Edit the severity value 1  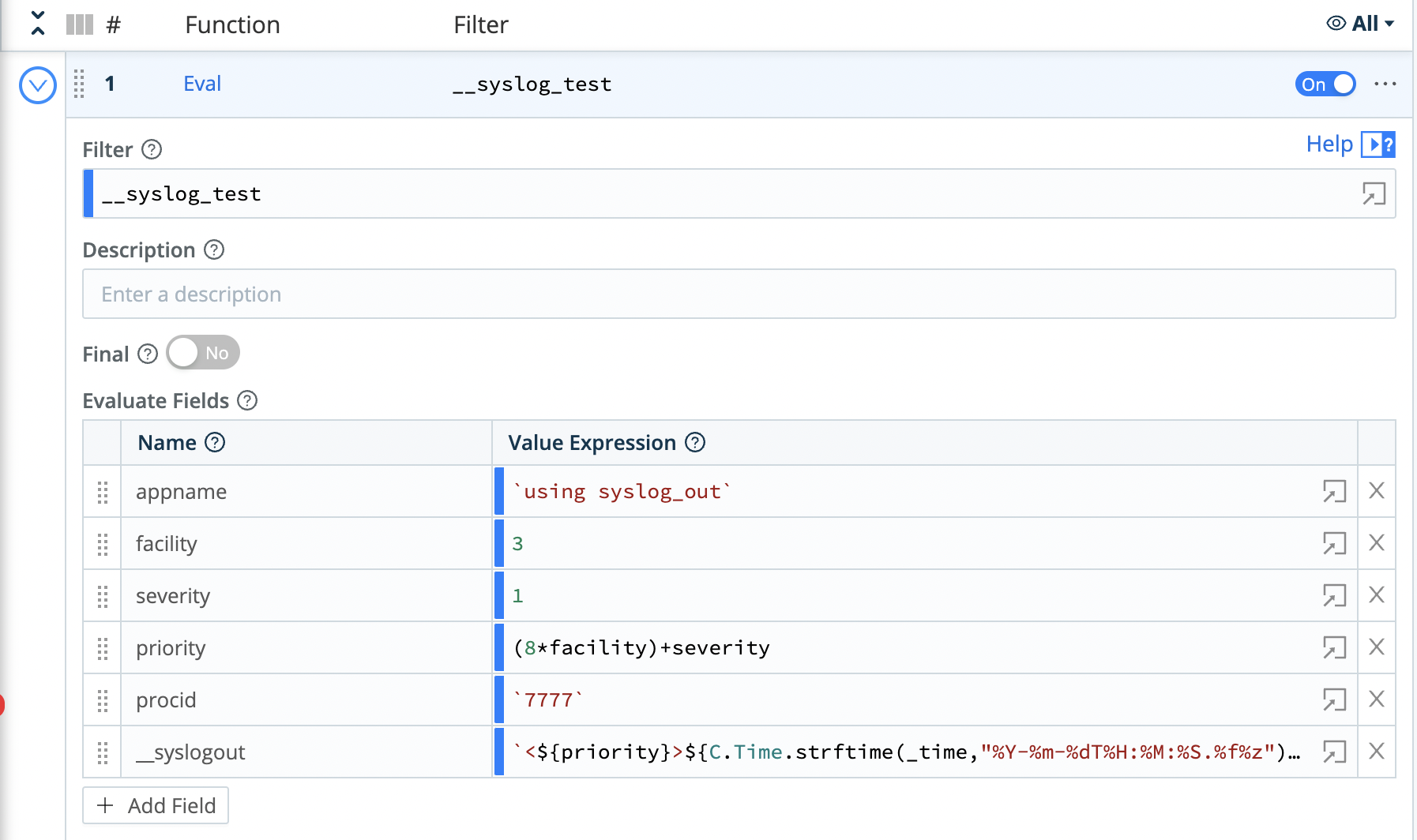[908, 595]
